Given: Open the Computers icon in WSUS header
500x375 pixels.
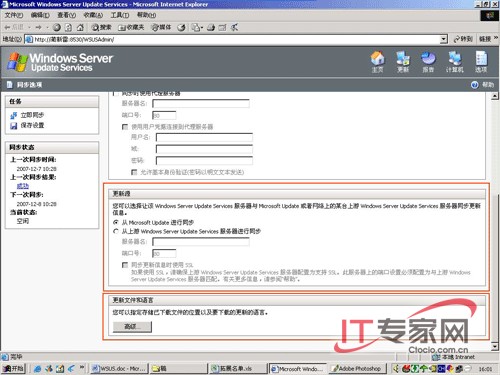Looking at the screenshot, I should 455,62.
